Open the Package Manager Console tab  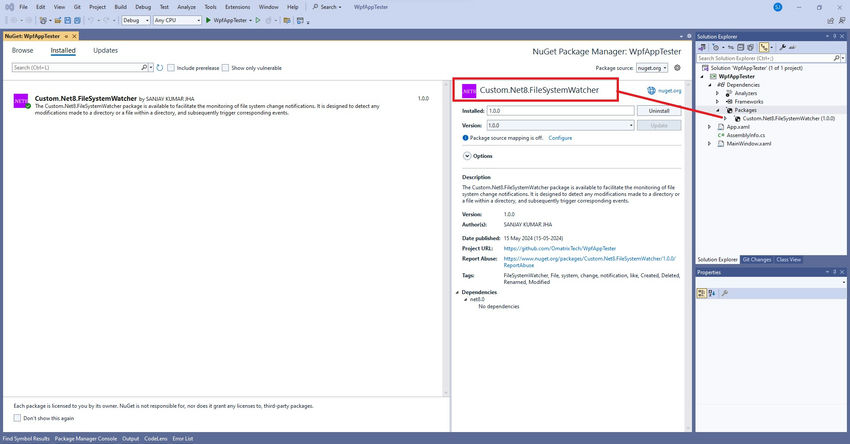coord(86,439)
